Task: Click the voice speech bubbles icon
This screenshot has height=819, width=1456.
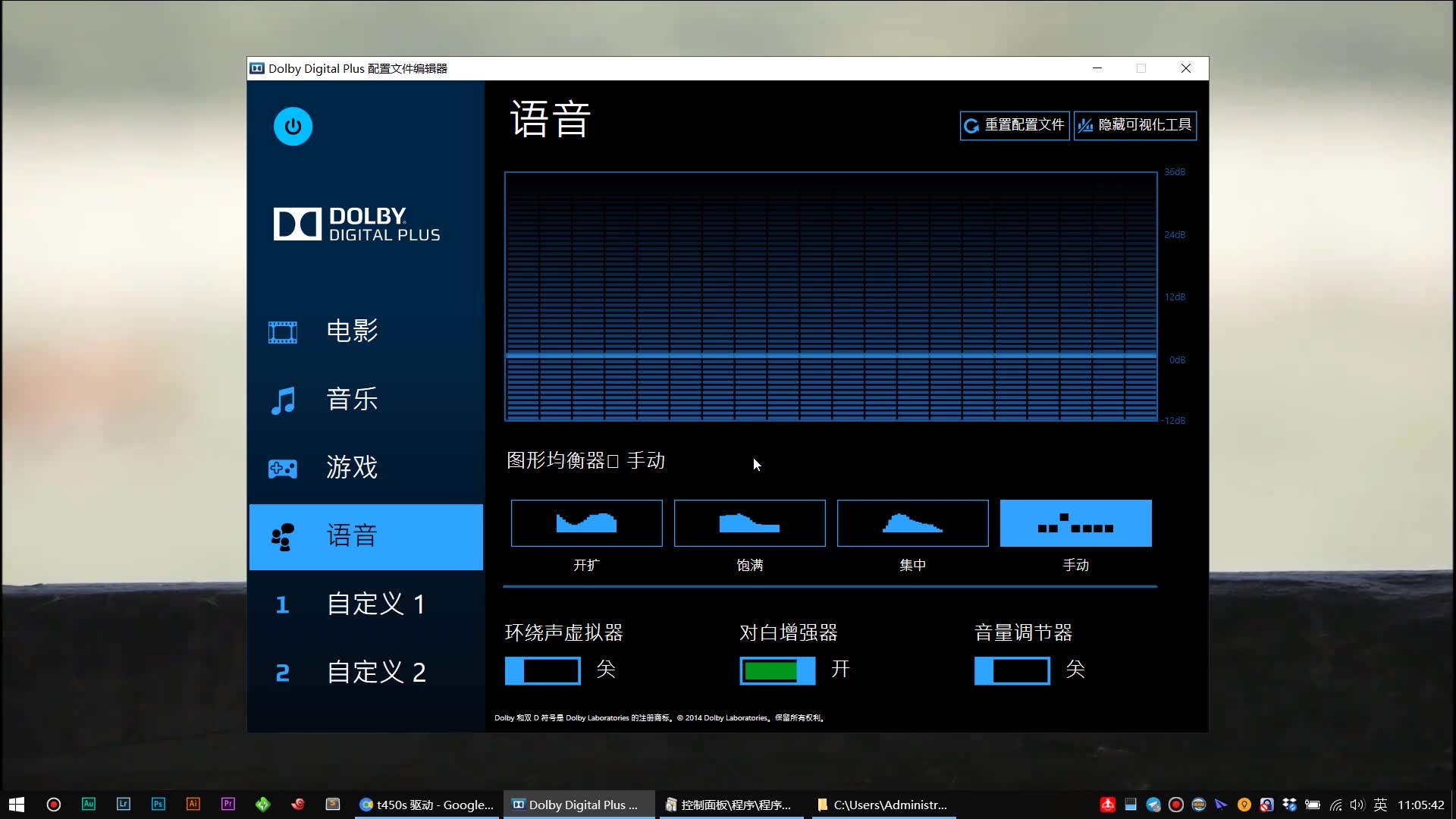Action: [283, 537]
